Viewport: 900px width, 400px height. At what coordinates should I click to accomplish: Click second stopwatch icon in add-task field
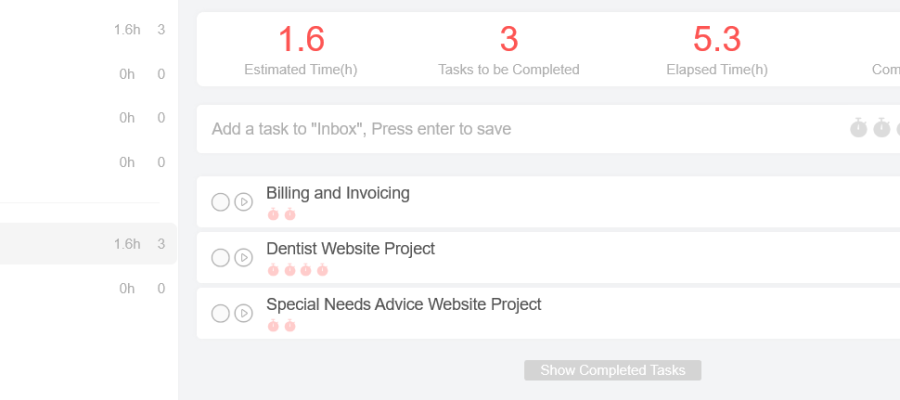click(x=881, y=128)
